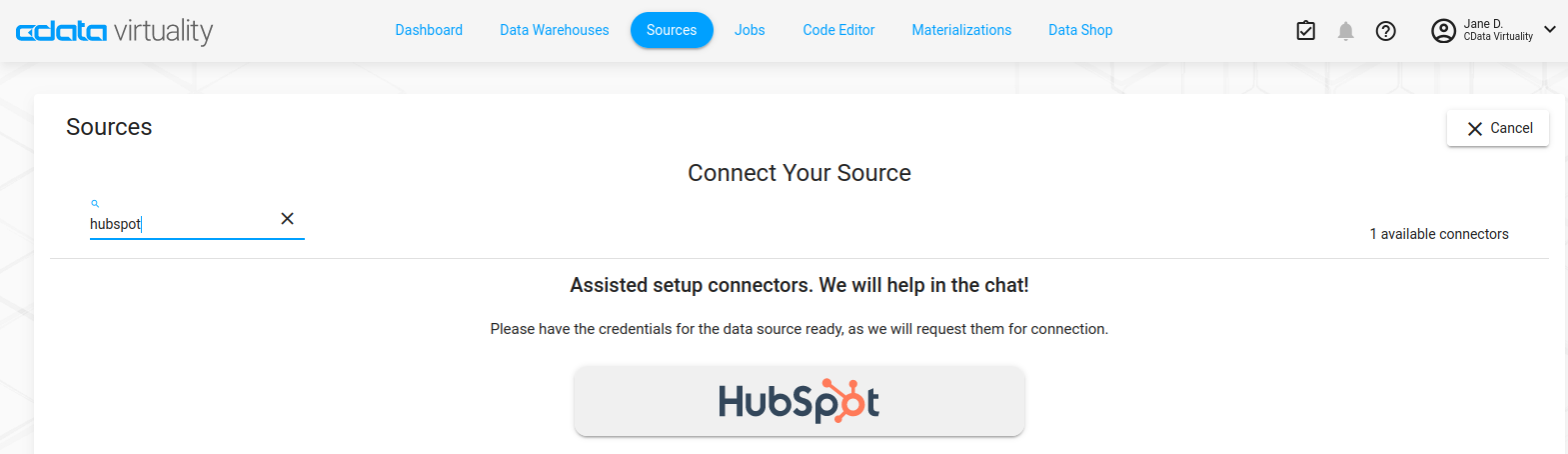Select the HubSpot connector card

(798, 401)
